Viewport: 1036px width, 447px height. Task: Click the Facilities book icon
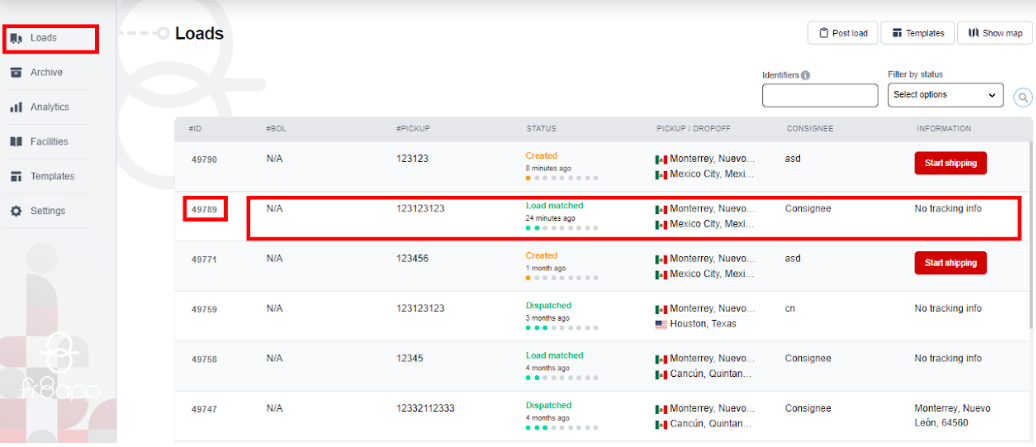tap(17, 141)
